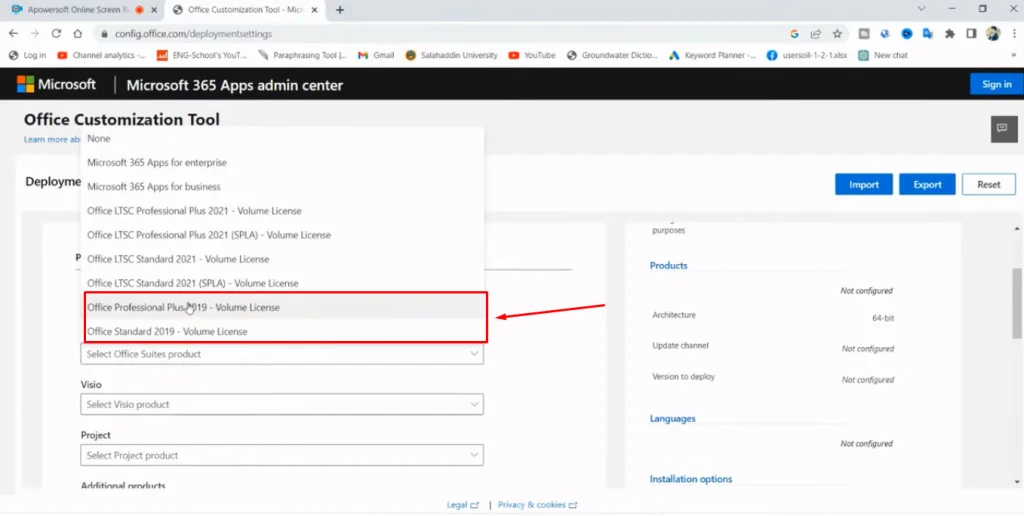The image size is (1024, 516).
Task: Click the Microsoft 365 Apps admin center title
Action: [234, 85]
